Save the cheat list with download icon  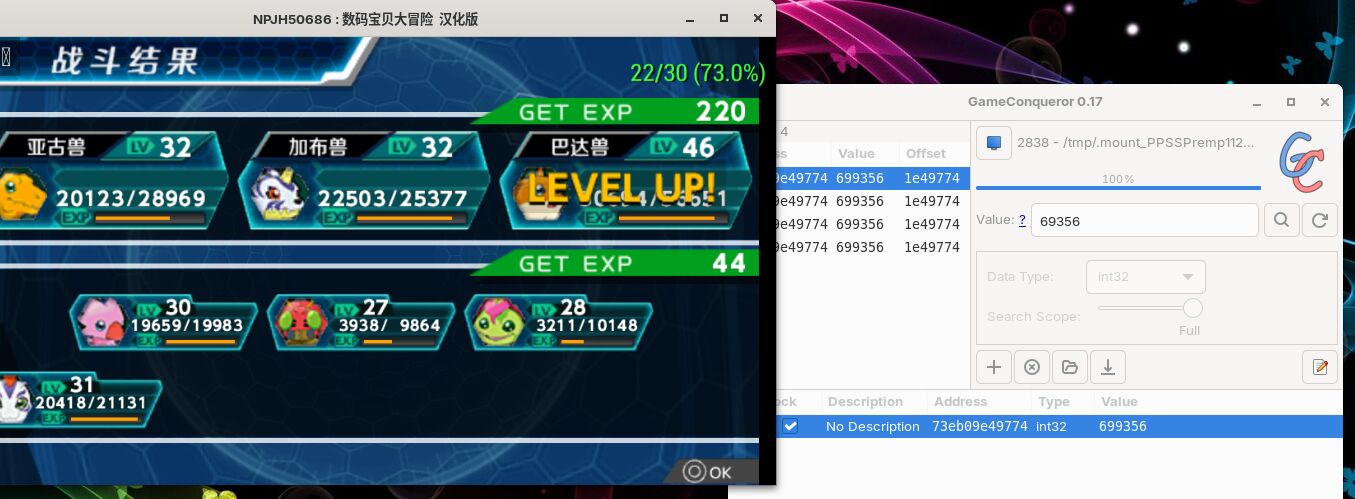point(1108,367)
